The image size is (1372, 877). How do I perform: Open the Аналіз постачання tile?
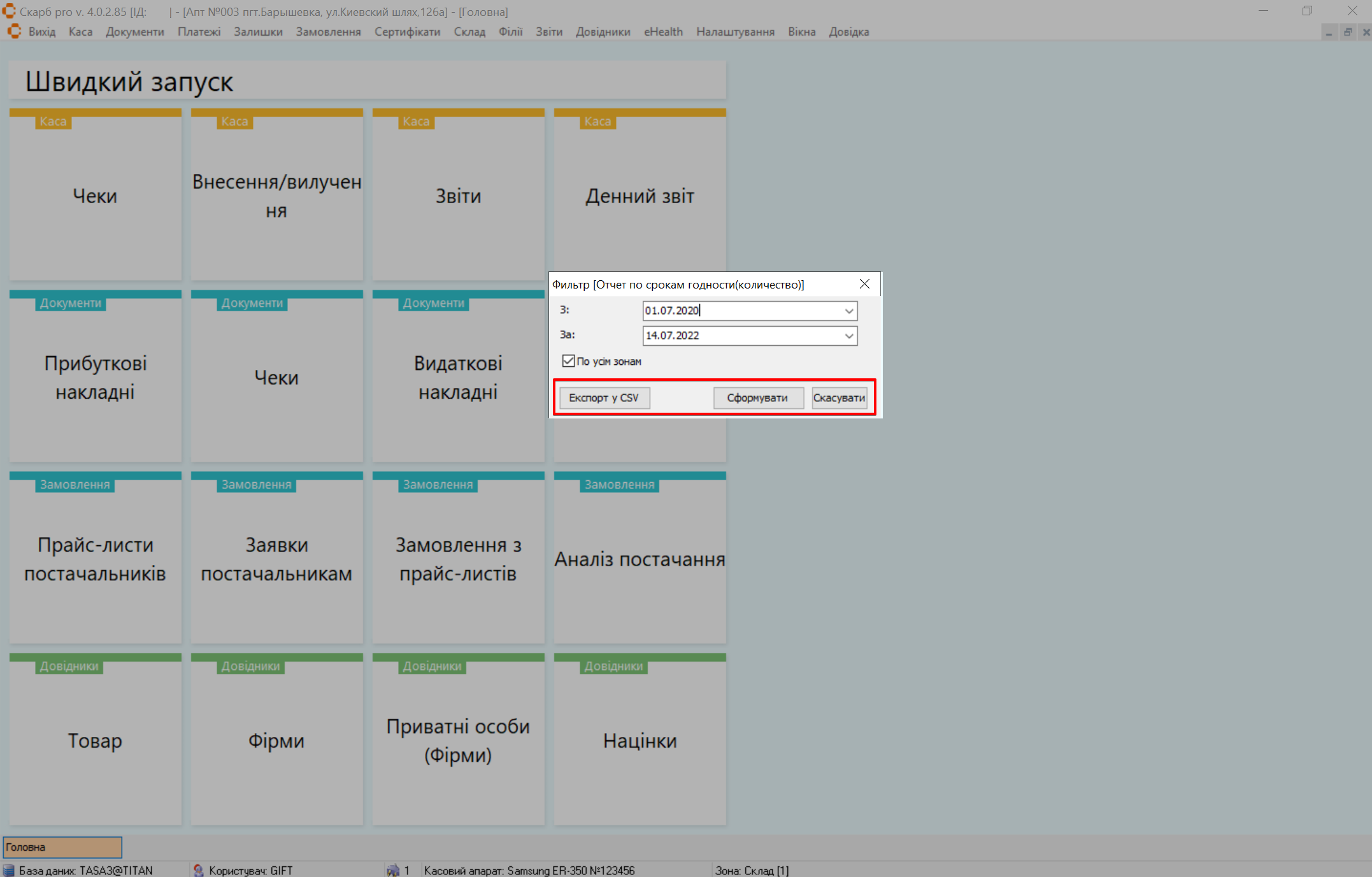pos(640,559)
